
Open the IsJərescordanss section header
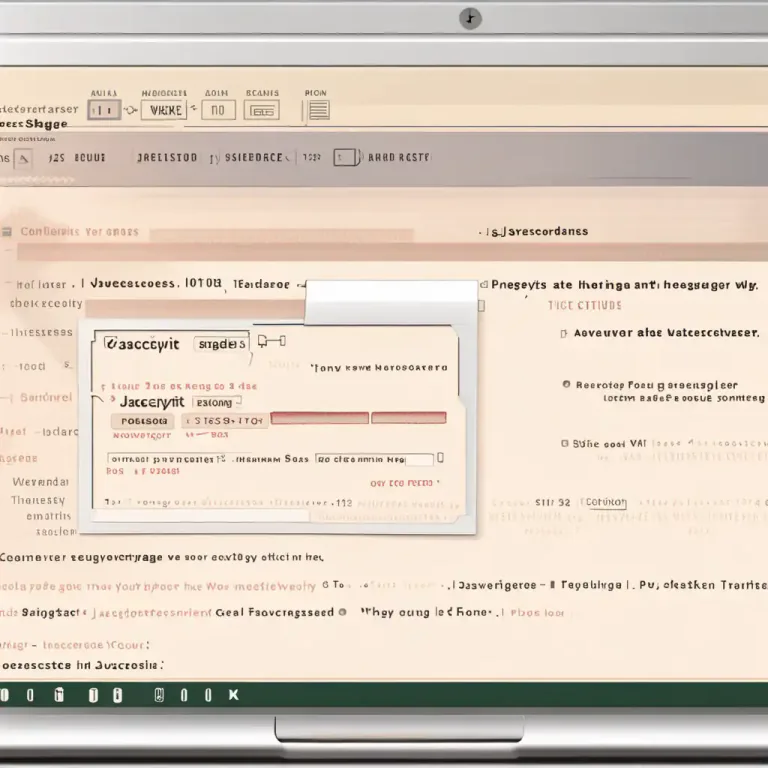point(537,231)
